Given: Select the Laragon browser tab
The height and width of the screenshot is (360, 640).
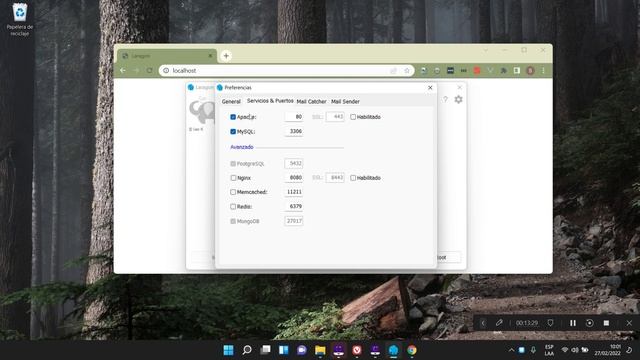Looking at the screenshot, I should coord(167,56).
